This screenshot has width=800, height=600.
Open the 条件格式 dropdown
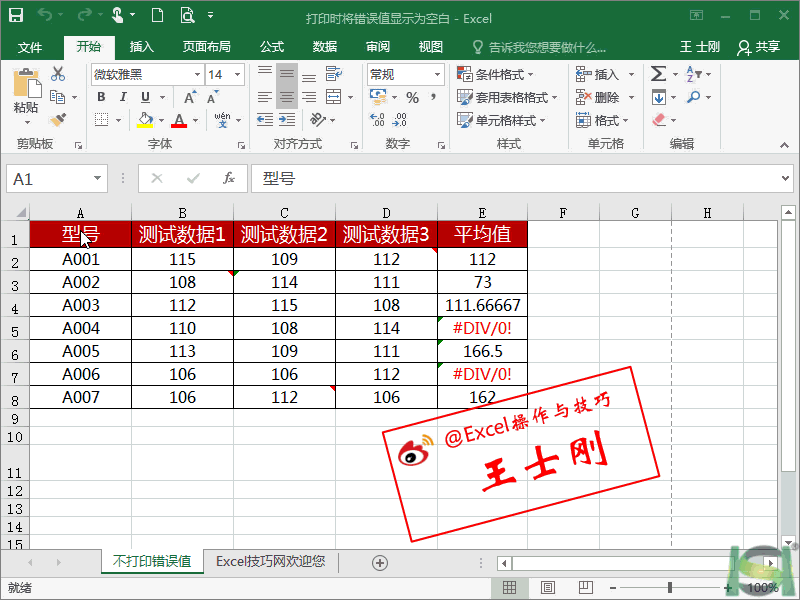(x=495, y=74)
